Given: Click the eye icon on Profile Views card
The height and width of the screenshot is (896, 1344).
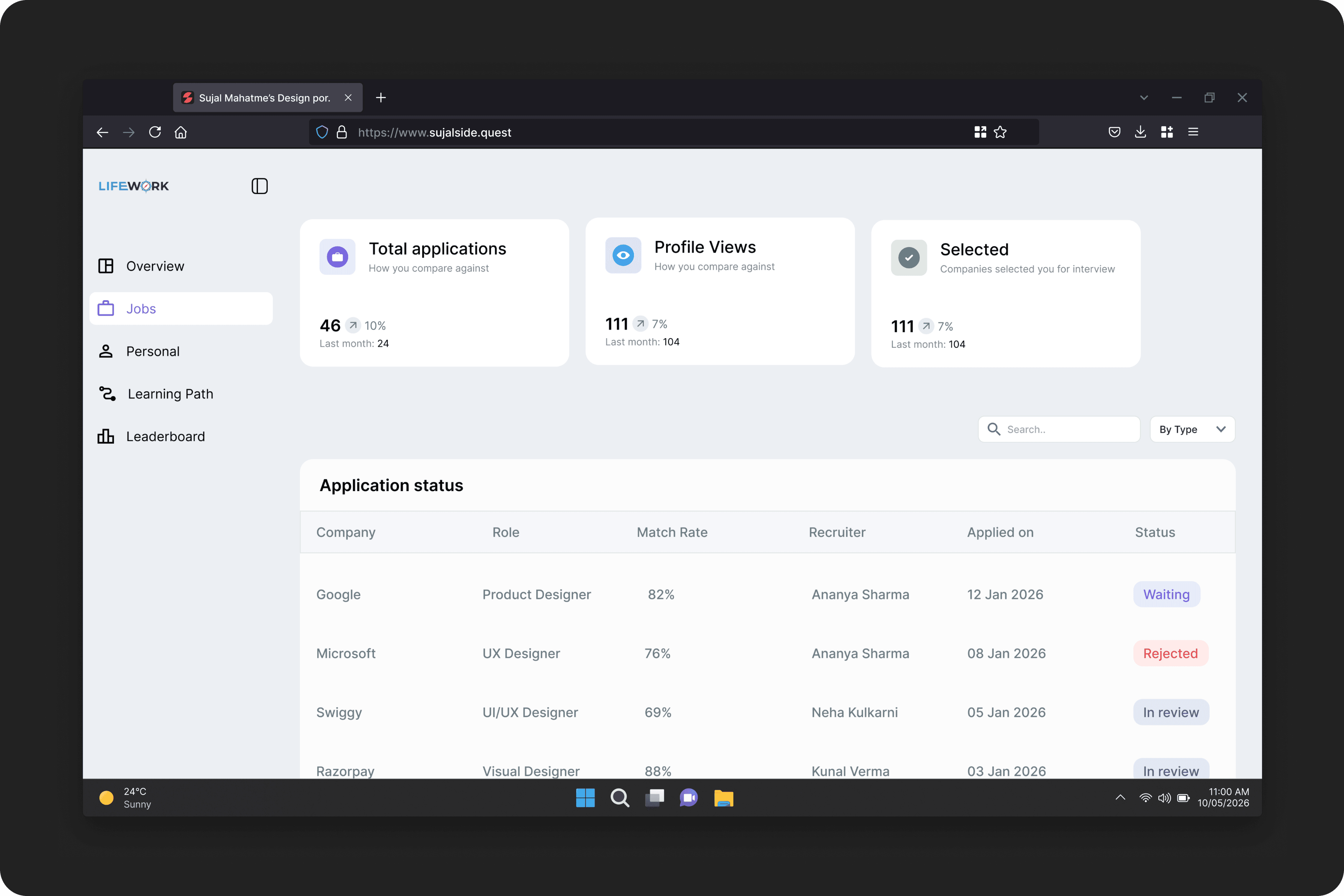Looking at the screenshot, I should [623, 256].
